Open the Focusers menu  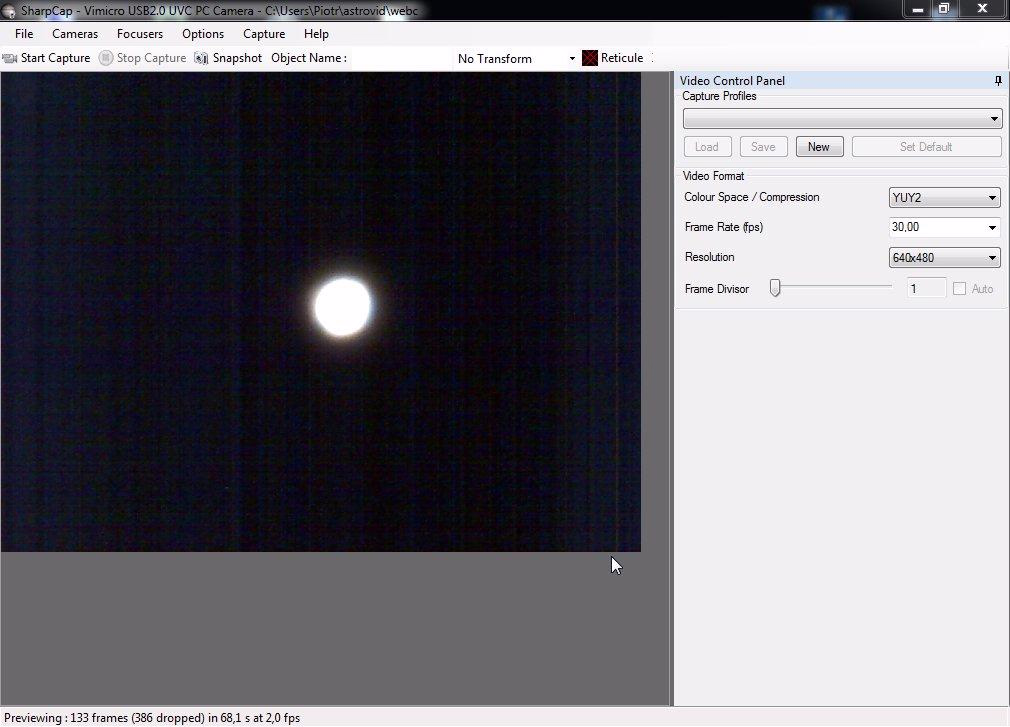[x=140, y=34]
